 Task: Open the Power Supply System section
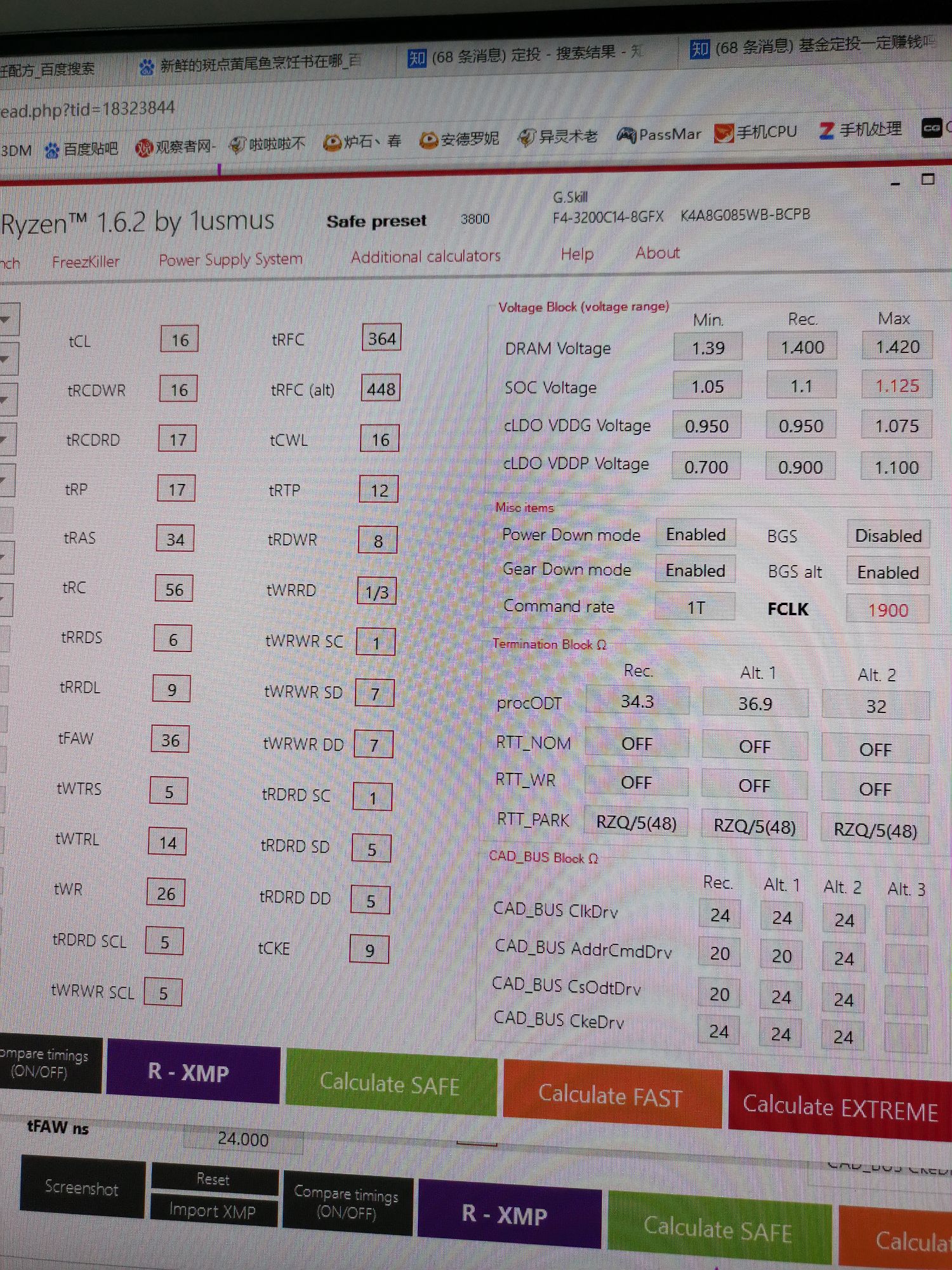[230, 260]
